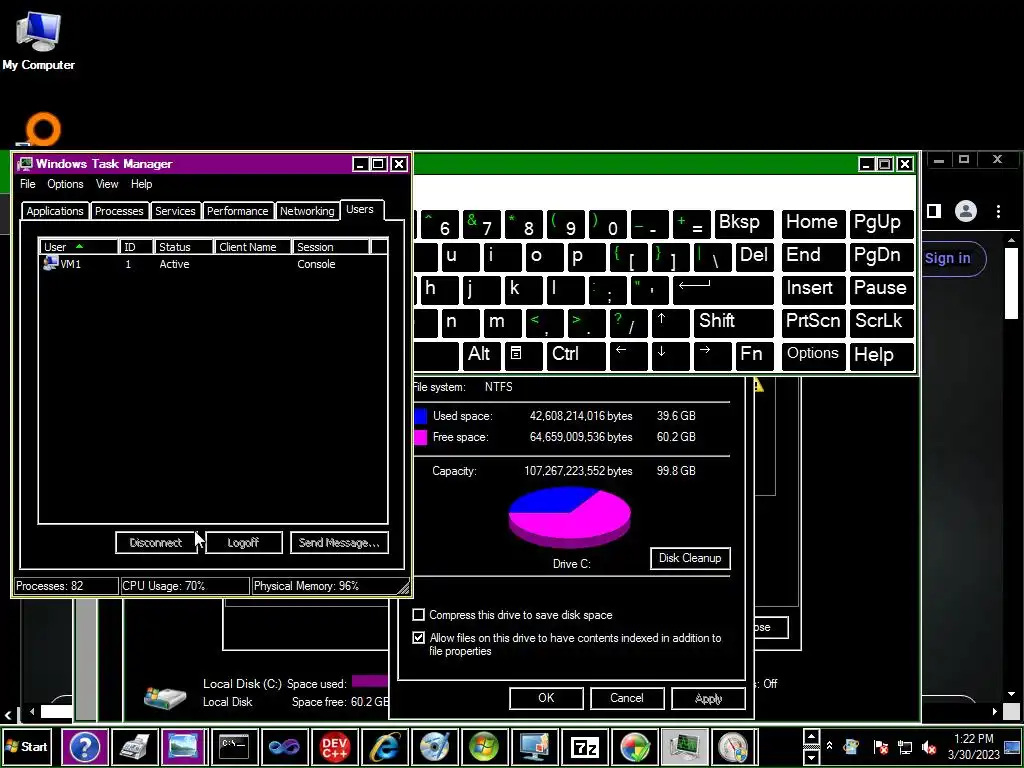The height and width of the screenshot is (768, 1024).
Task: Launch Dev-C++ from the taskbar
Action: [334, 746]
